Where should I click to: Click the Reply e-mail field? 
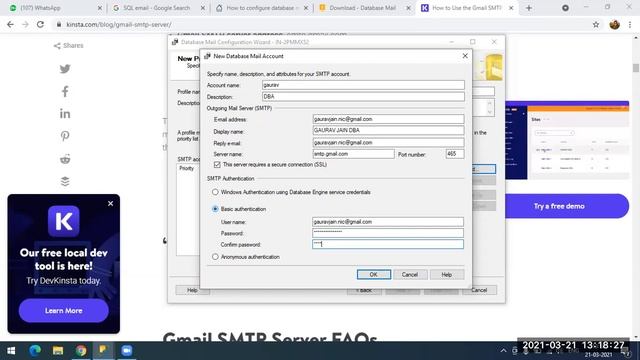click(x=388, y=142)
